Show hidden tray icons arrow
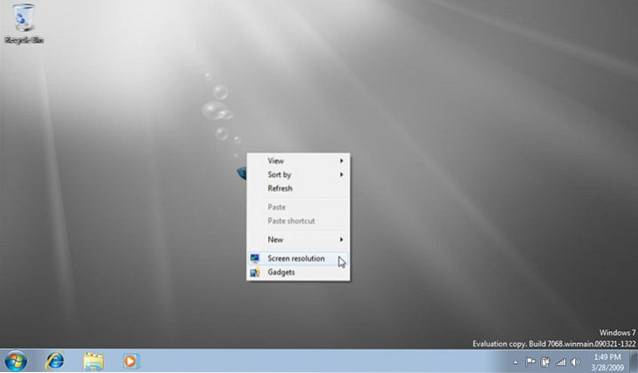The height and width of the screenshot is (373, 638). [516, 362]
